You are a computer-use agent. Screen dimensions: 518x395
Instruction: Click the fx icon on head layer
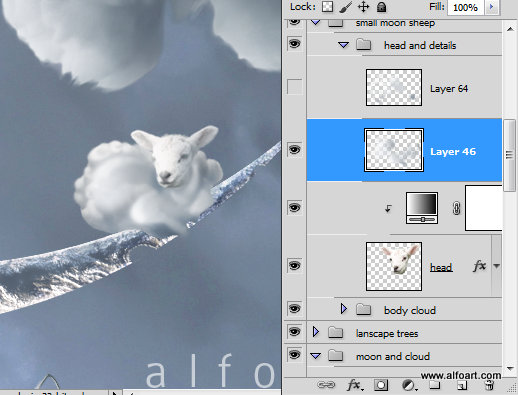click(479, 266)
